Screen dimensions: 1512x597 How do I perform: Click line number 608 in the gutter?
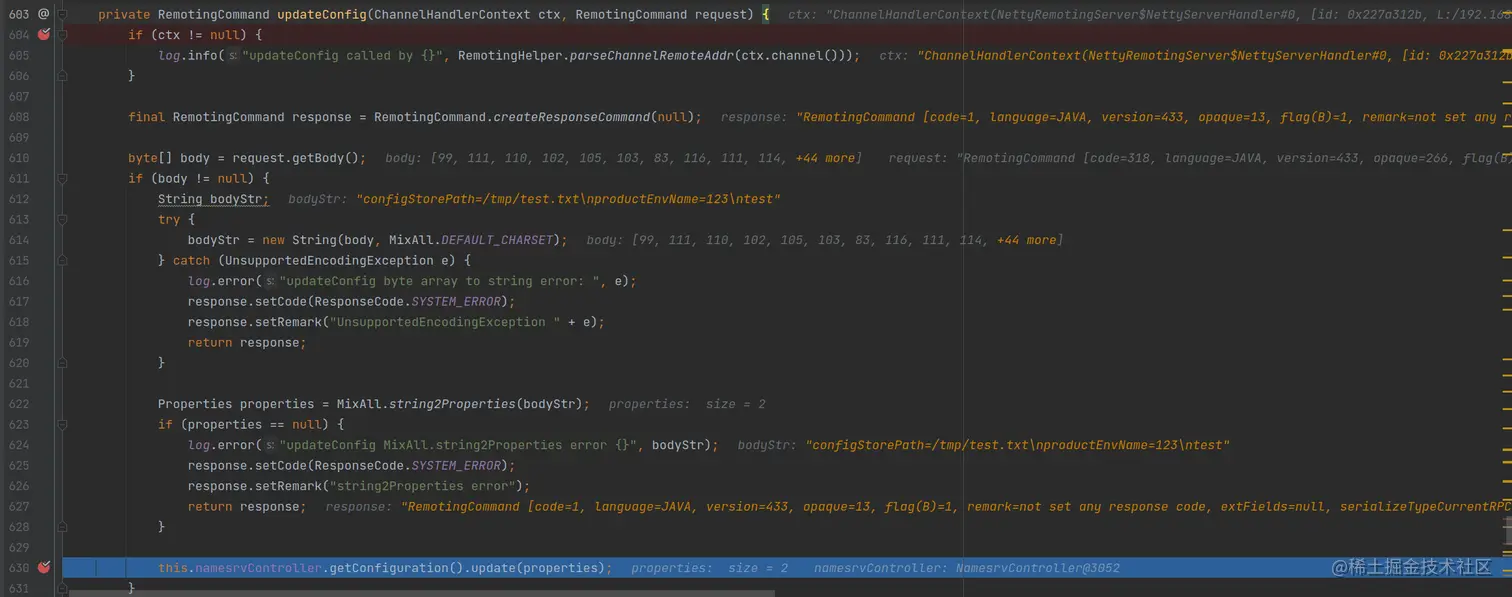(x=19, y=117)
